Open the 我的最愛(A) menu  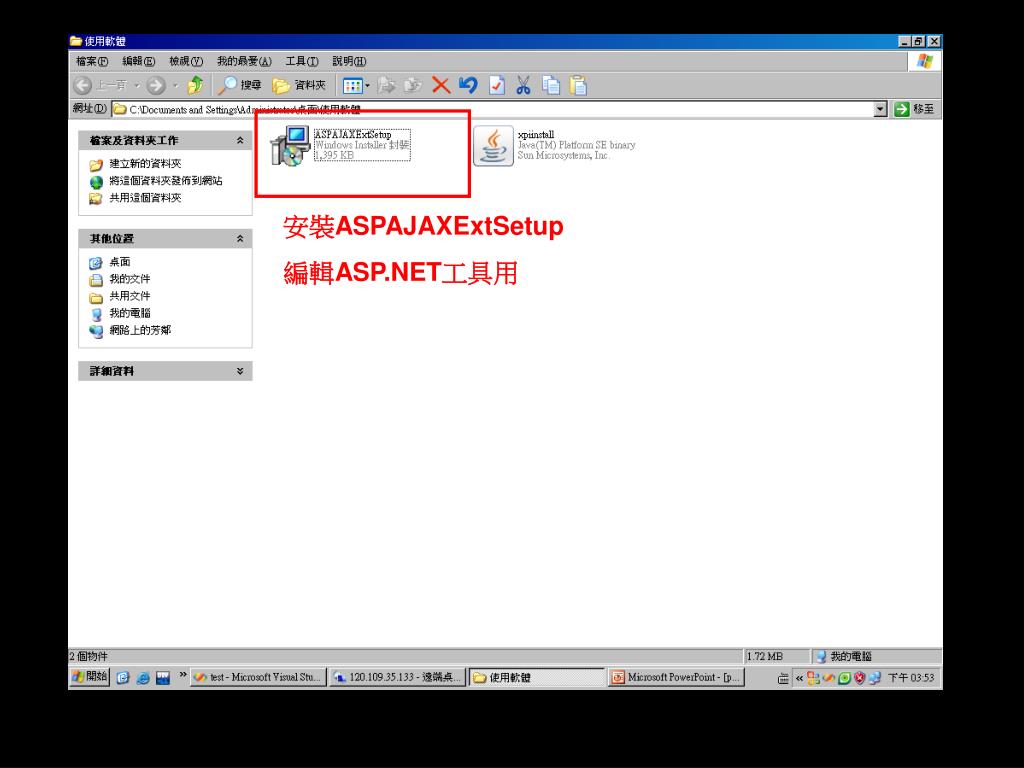click(244, 61)
